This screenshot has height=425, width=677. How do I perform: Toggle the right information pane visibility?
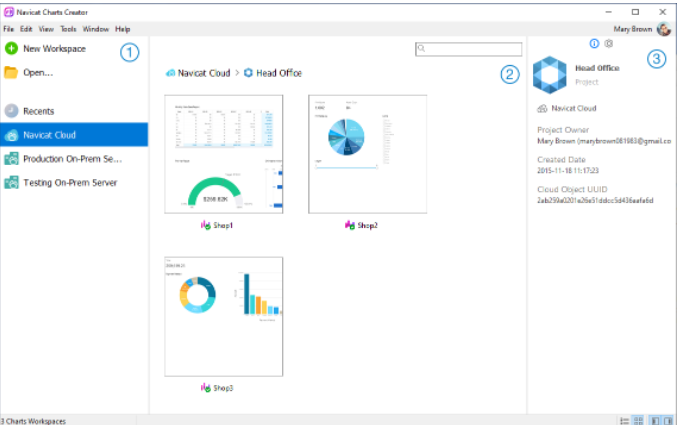pyautogui.click(x=668, y=421)
